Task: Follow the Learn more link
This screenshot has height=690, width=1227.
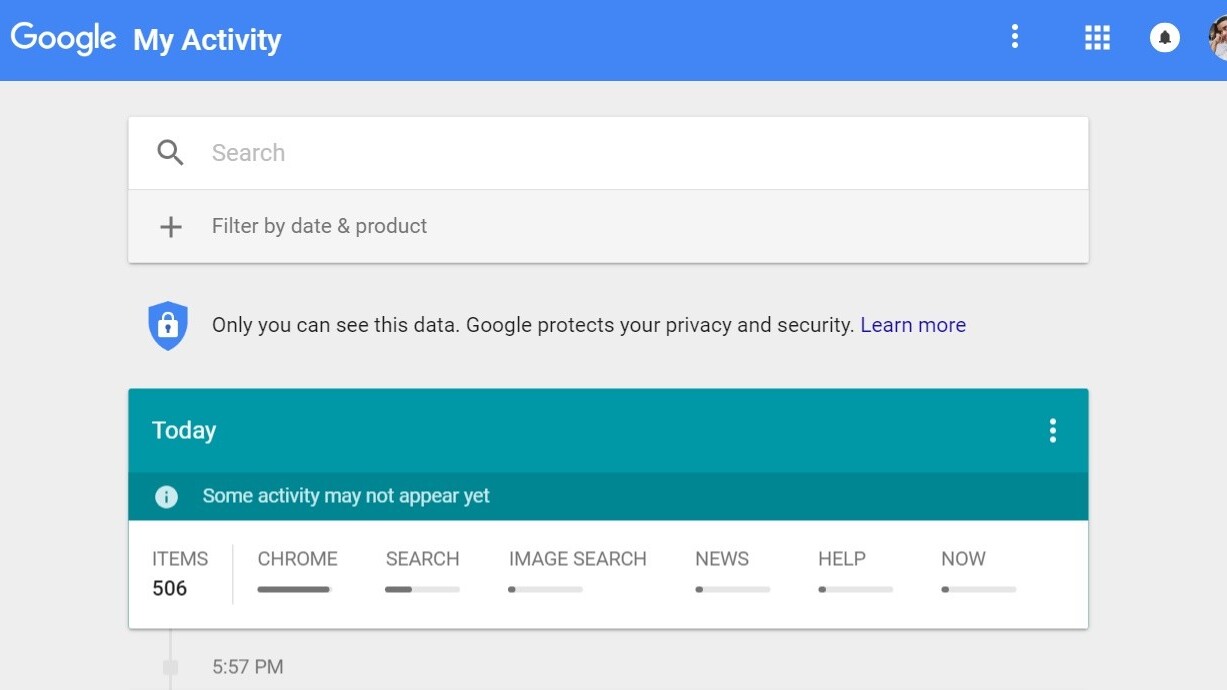Action: click(912, 325)
